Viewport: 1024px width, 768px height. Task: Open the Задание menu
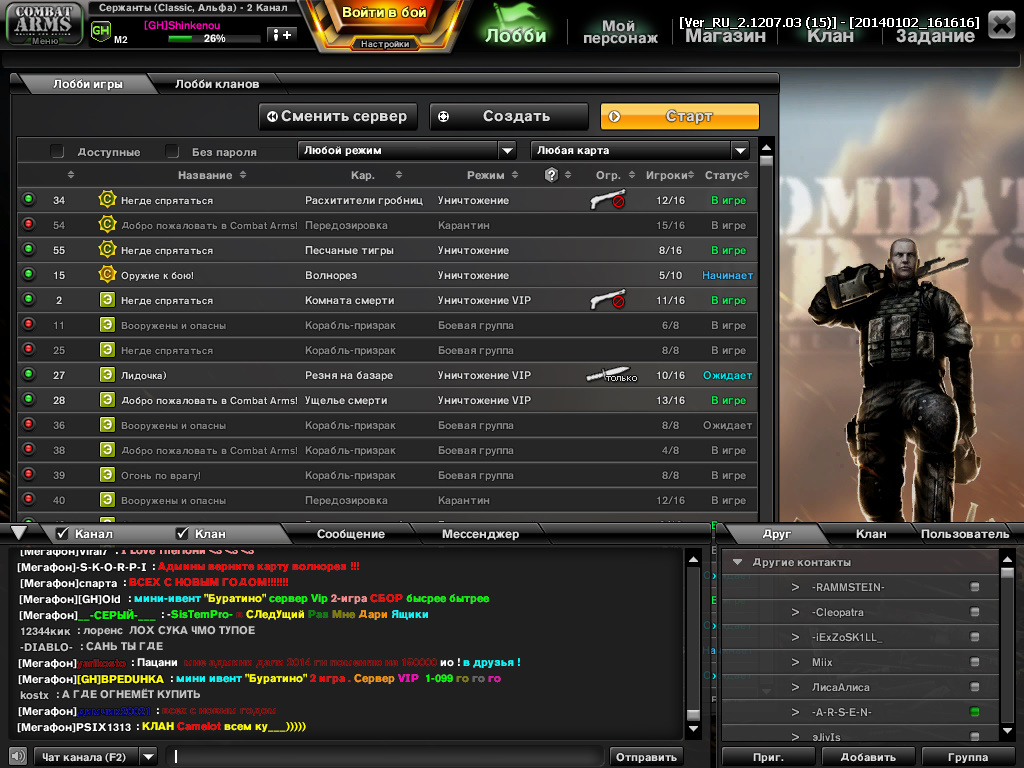(935, 35)
